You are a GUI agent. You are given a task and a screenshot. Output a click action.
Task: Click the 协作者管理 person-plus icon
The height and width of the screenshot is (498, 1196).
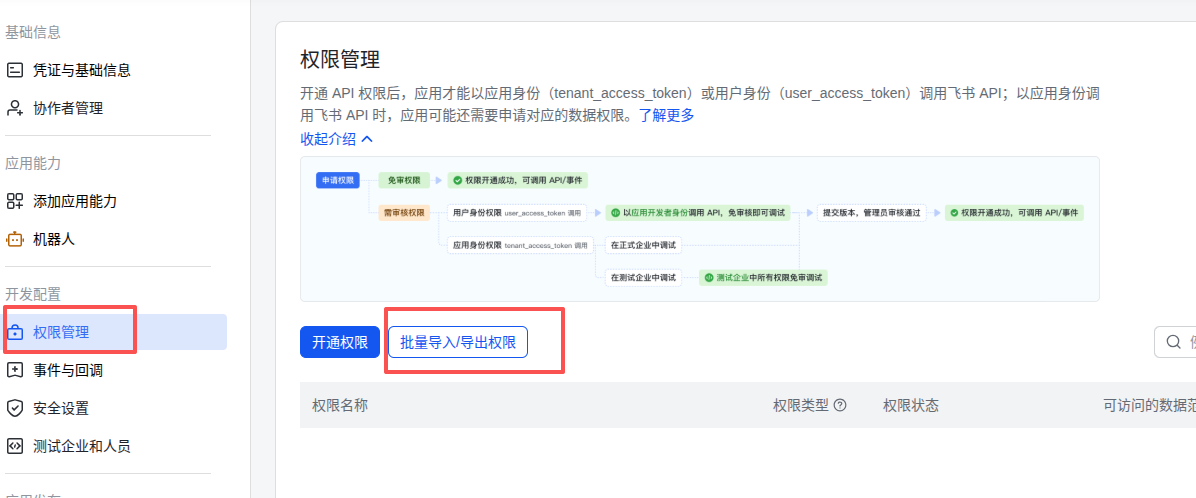[x=15, y=108]
